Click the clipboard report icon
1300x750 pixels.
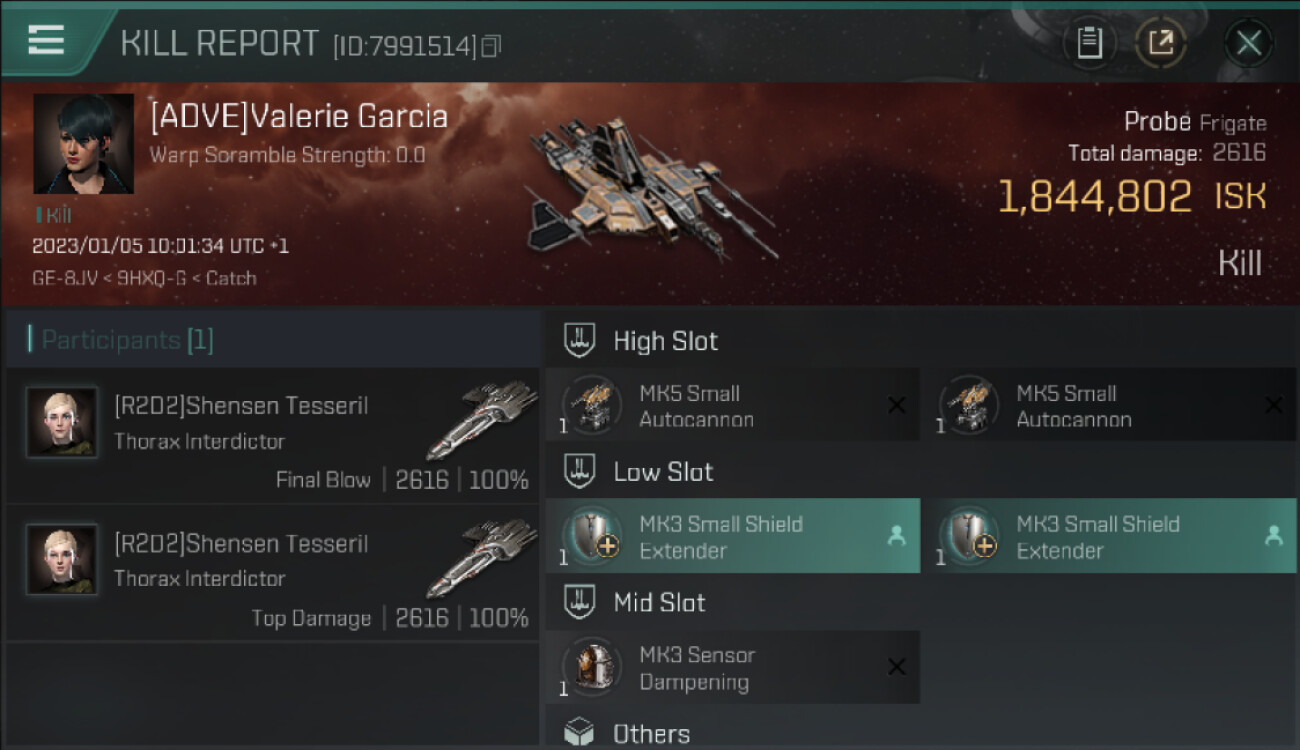tap(1089, 43)
